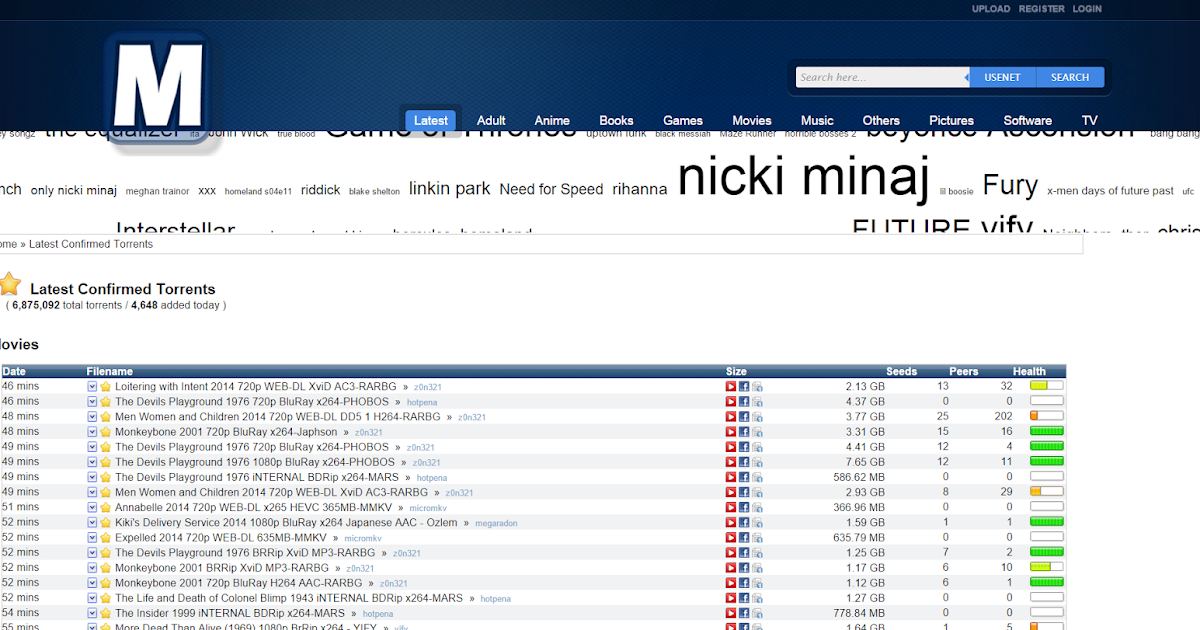Click gray page icon in Loitering with Intent row

757,386
